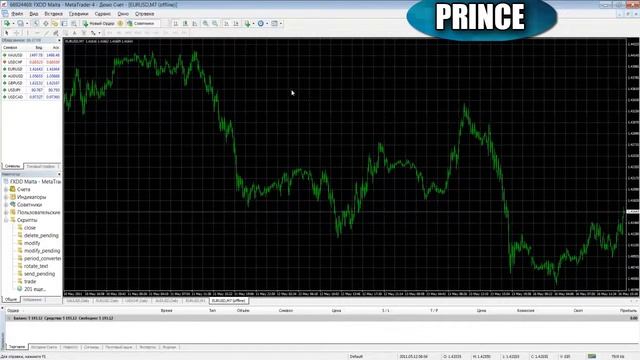Open the Справка menu
Screen dimensions: 640x360
[x=144, y=13]
